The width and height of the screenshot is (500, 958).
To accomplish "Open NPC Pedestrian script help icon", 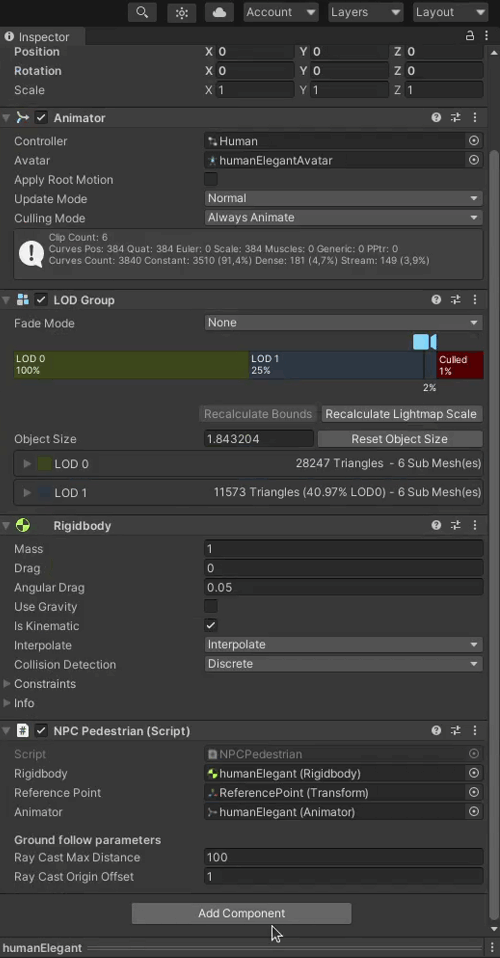I will 436,730.
